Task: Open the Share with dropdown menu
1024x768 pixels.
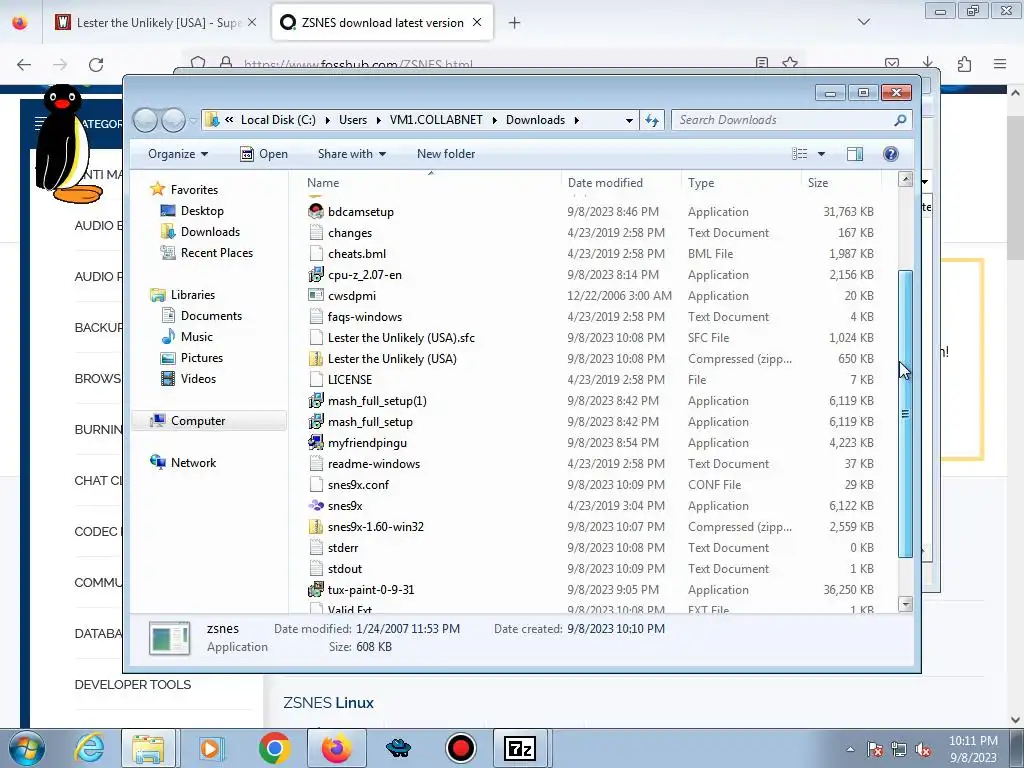Action: (x=351, y=153)
